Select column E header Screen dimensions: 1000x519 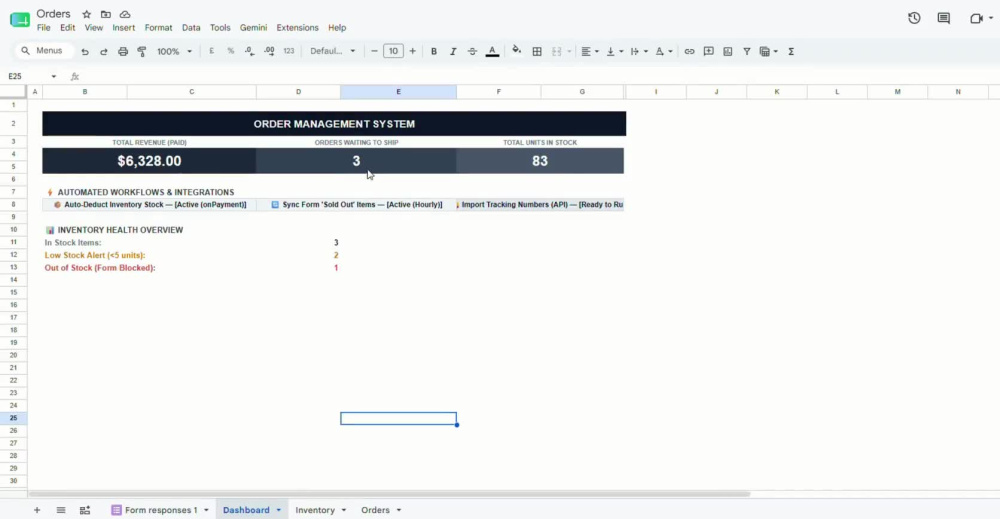point(399,92)
